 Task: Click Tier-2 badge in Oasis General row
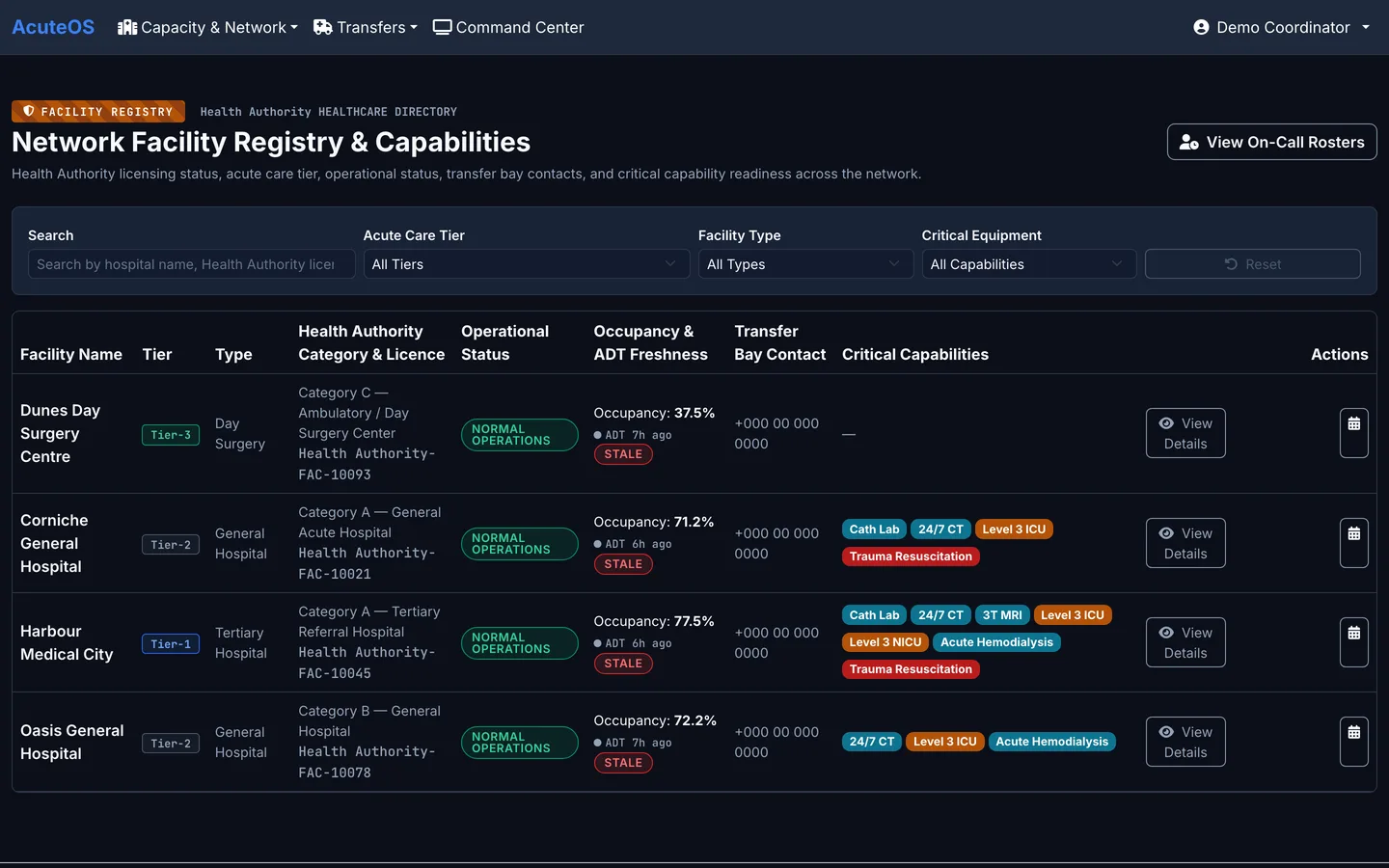coord(171,744)
